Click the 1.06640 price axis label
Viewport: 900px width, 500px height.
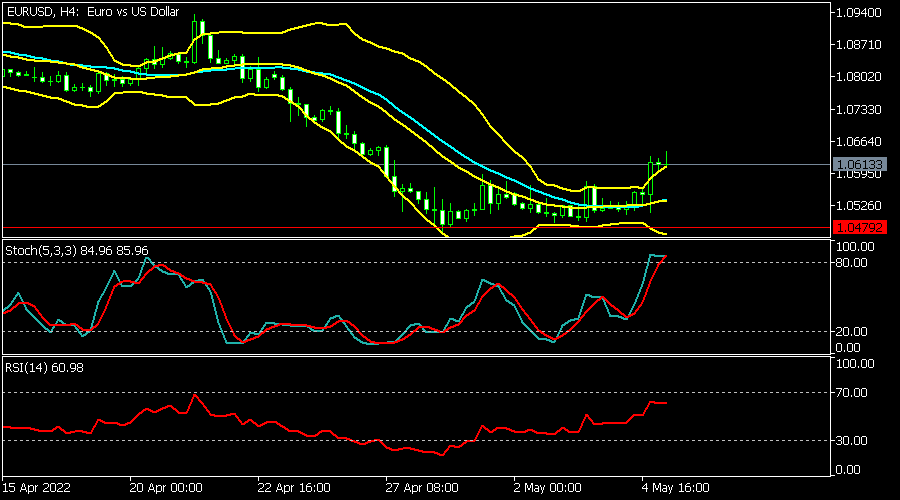tap(859, 141)
